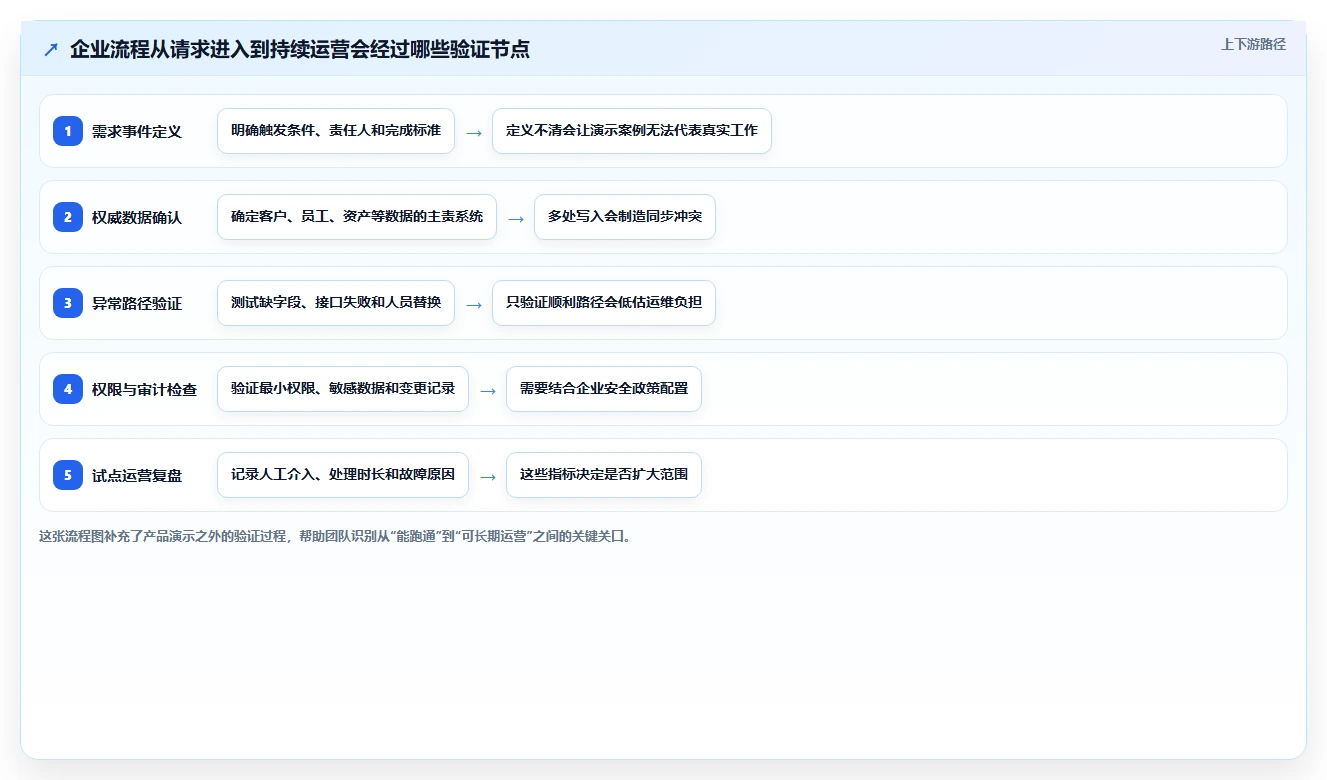The height and width of the screenshot is (780, 1327).
Task: Click the box 这些指标决定是否扩大范围
Action: coord(604,475)
